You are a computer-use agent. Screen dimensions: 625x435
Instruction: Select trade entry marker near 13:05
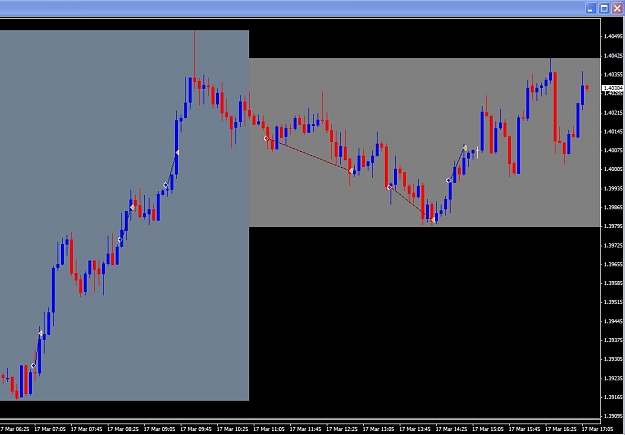coord(389,187)
